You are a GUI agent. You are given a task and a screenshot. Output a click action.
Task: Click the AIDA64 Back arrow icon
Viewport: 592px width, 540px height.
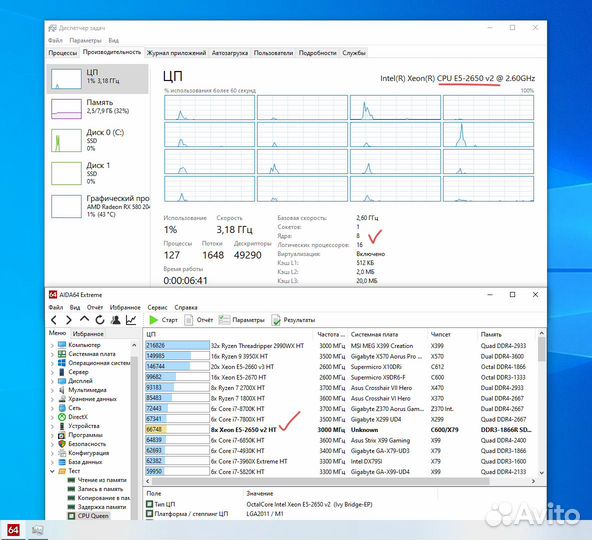54,320
